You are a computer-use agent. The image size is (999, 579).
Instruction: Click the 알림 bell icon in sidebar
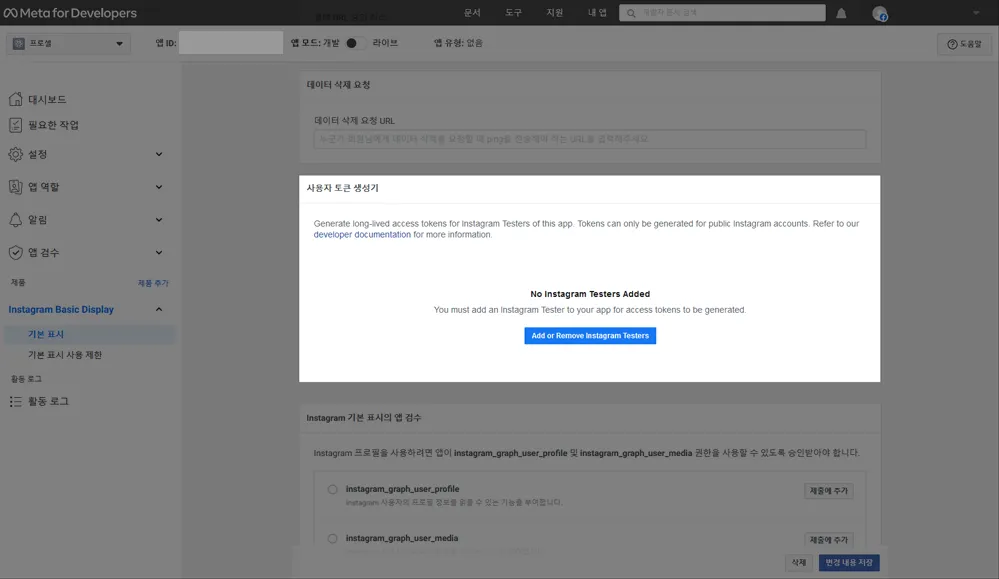[15, 220]
